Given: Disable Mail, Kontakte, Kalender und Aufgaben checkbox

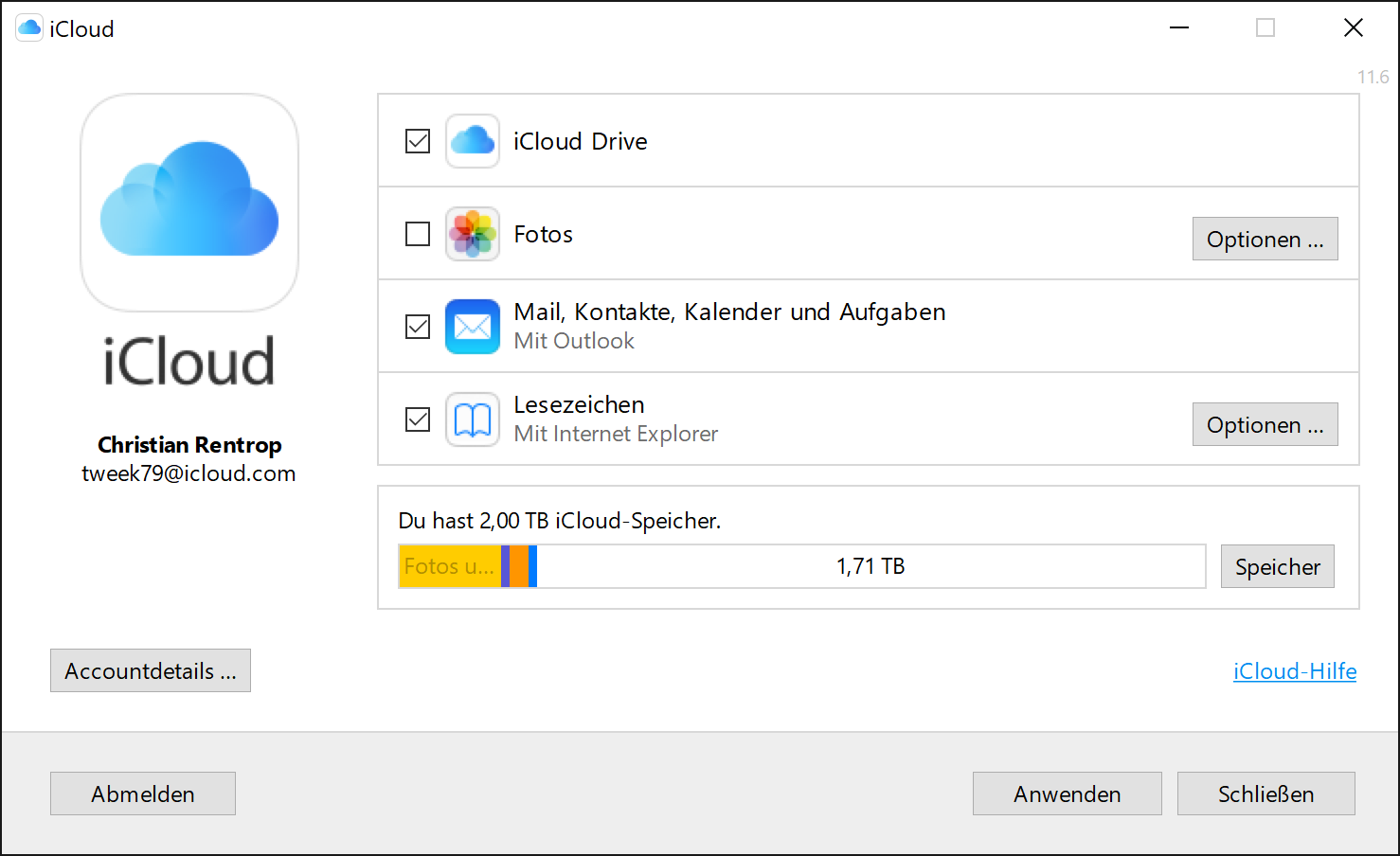Looking at the screenshot, I should coord(418,327).
